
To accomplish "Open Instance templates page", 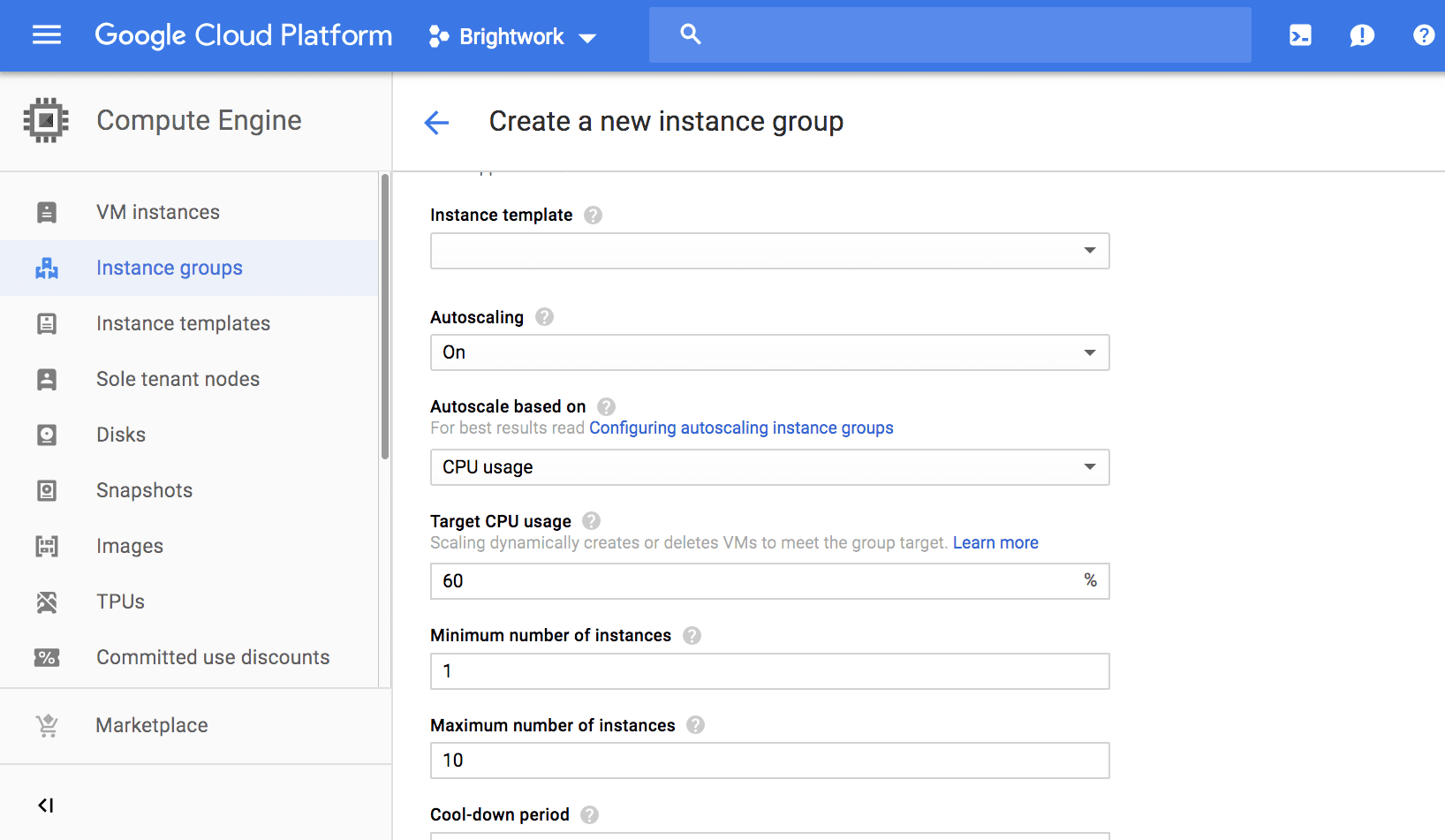I will 189,323.
